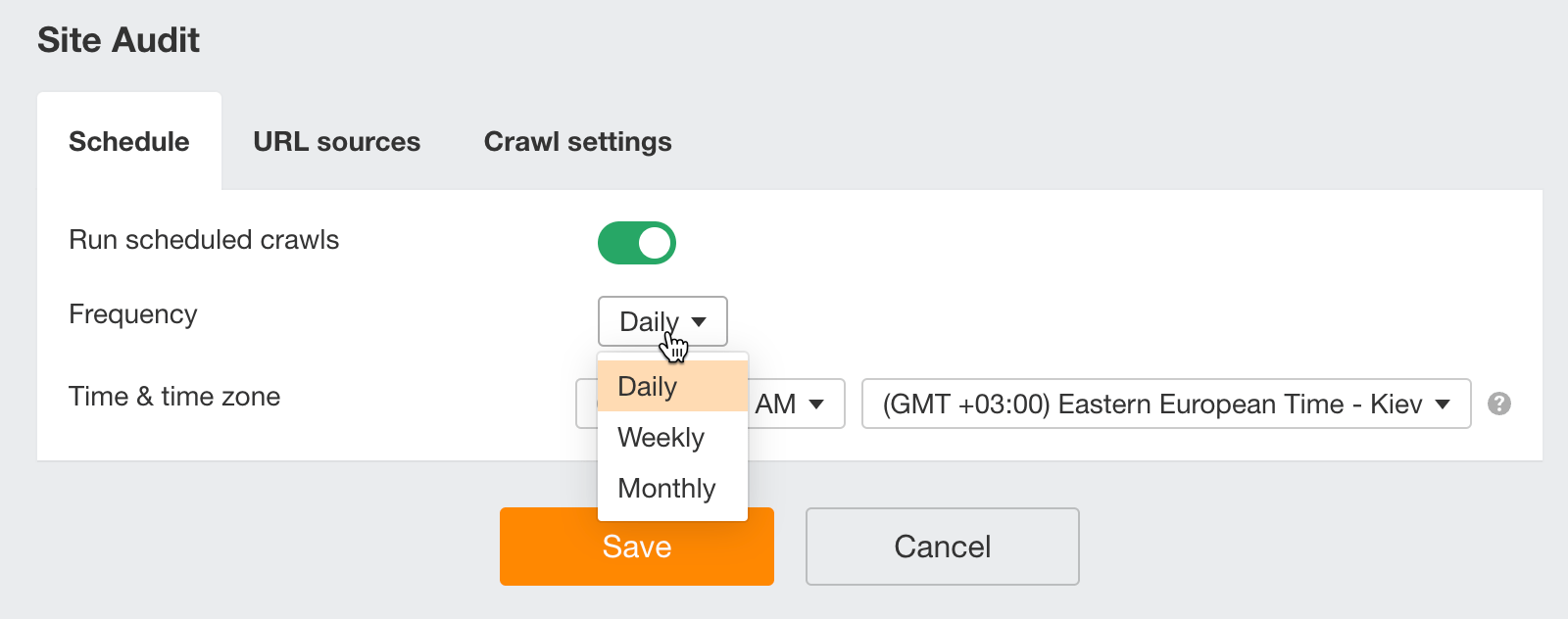Switch to the URL sources tab
Viewport: 1568px width, 619px height.
(336, 142)
